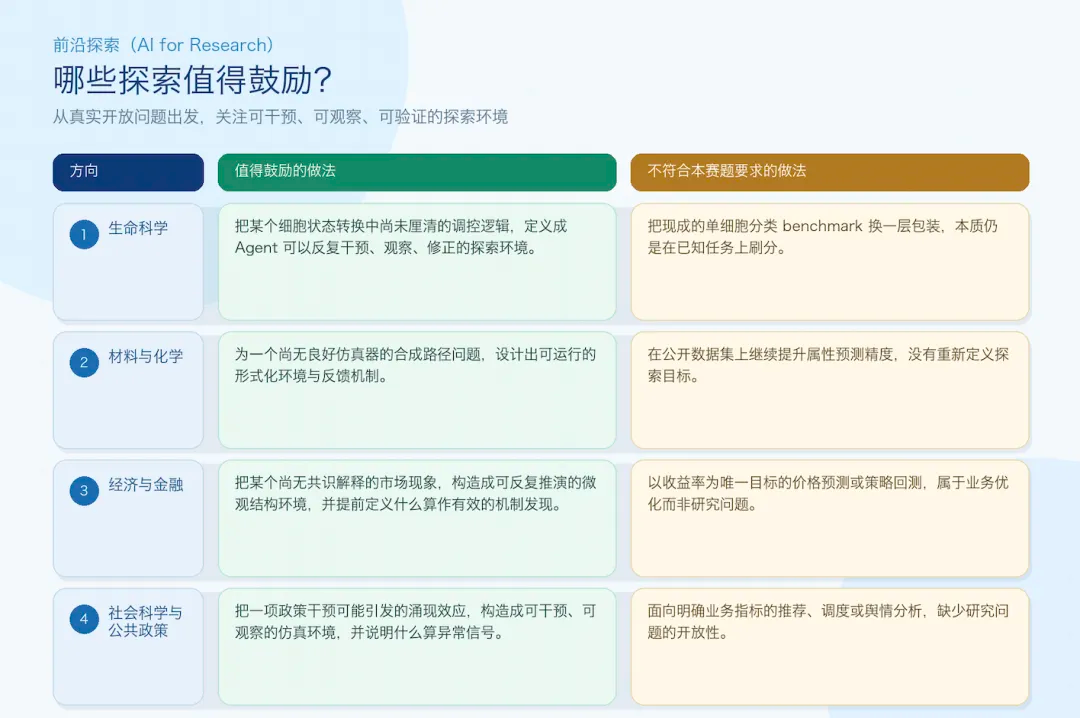Select orange card about 单细胞分类 benchmark
This screenshot has height=718, width=1080.
coord(829,262)
